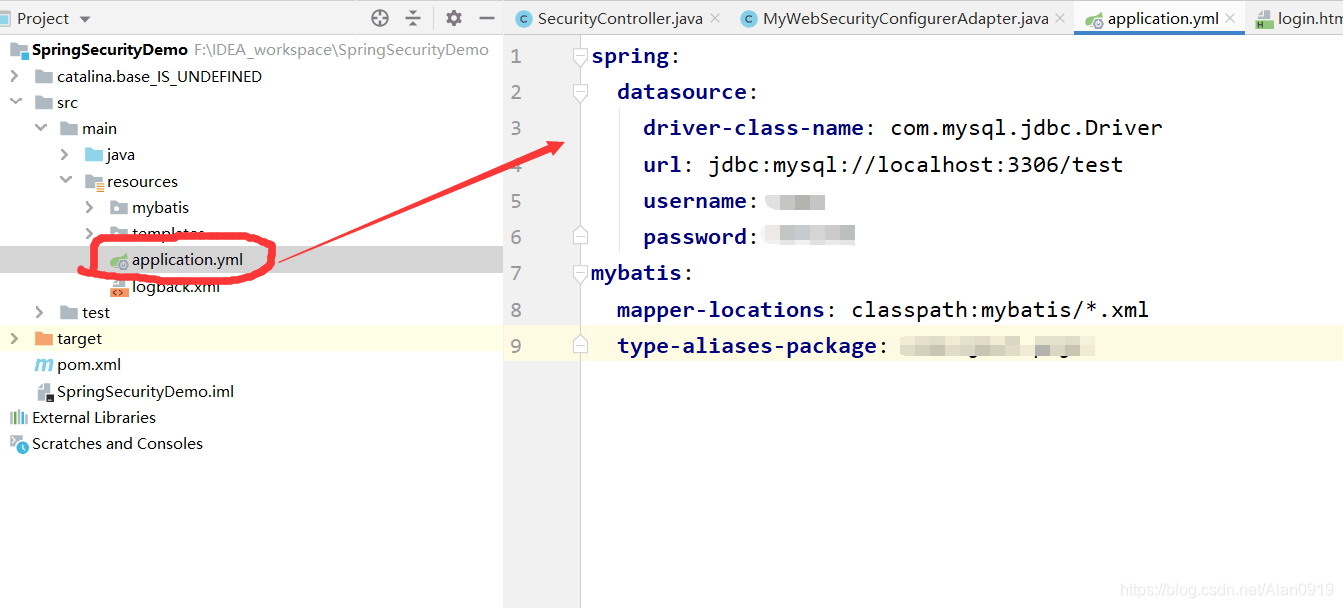The width and height of the screenshot is (1343, 608).
Task: Switch to SecurityController.java tab
Action: tap(620, 19)
